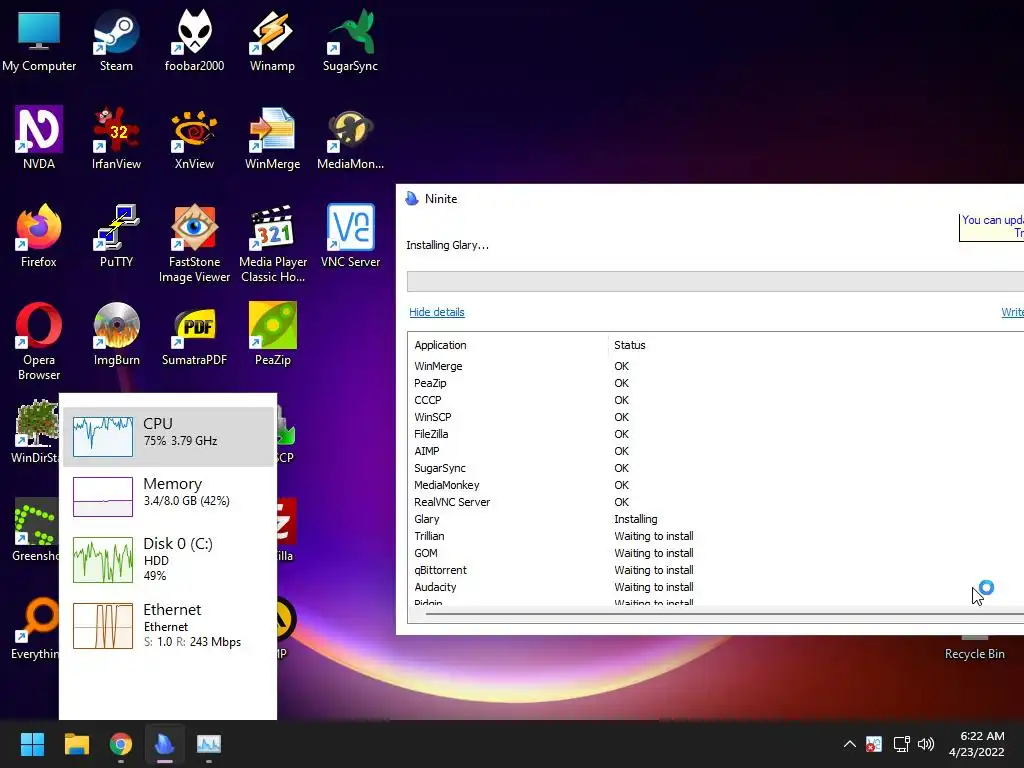Click the Ninite window title icon
This screenshot has height=768, width=1024.
[412, 199]
